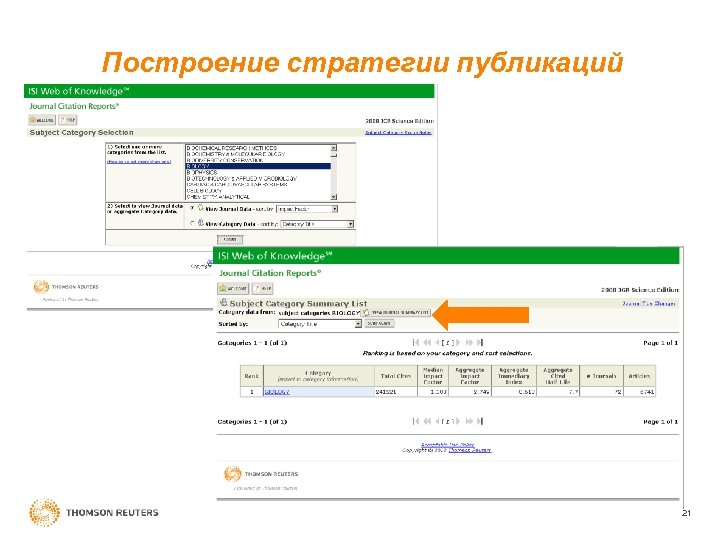Go to previous page in bottom pagination

click(x=437, y=421)
